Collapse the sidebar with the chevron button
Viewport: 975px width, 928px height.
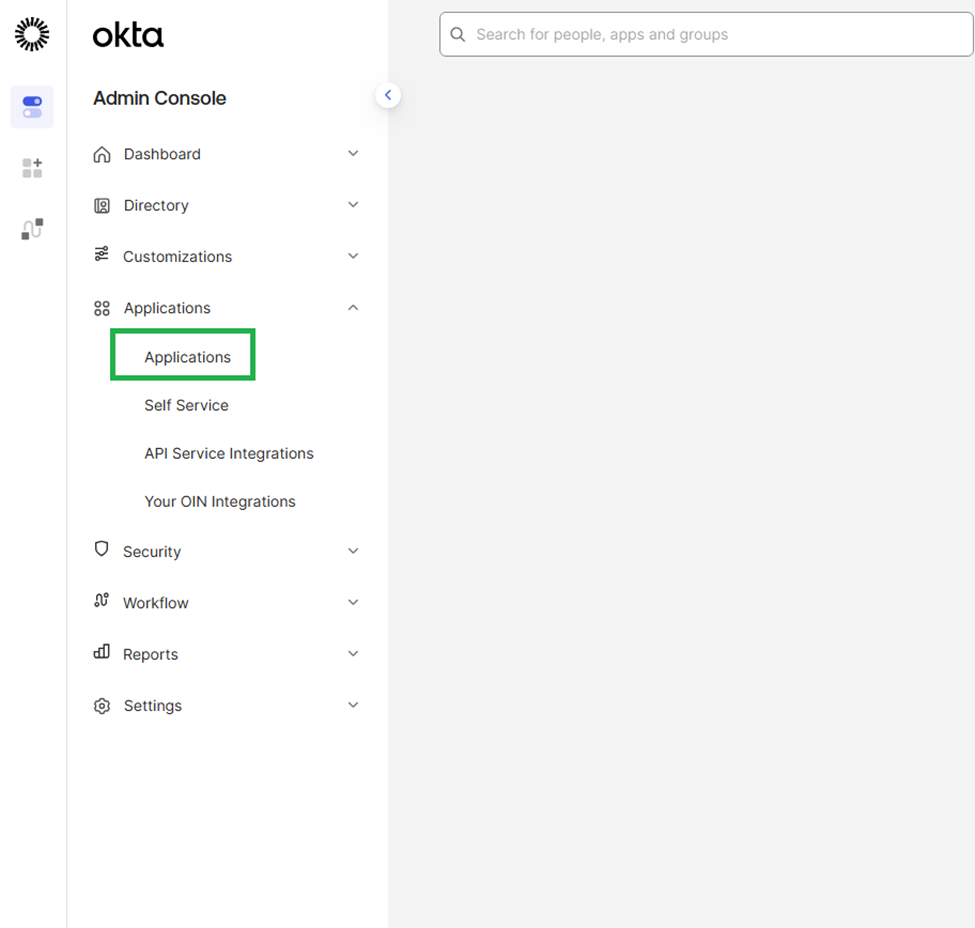pyautogui.click(x=388, y=95)
